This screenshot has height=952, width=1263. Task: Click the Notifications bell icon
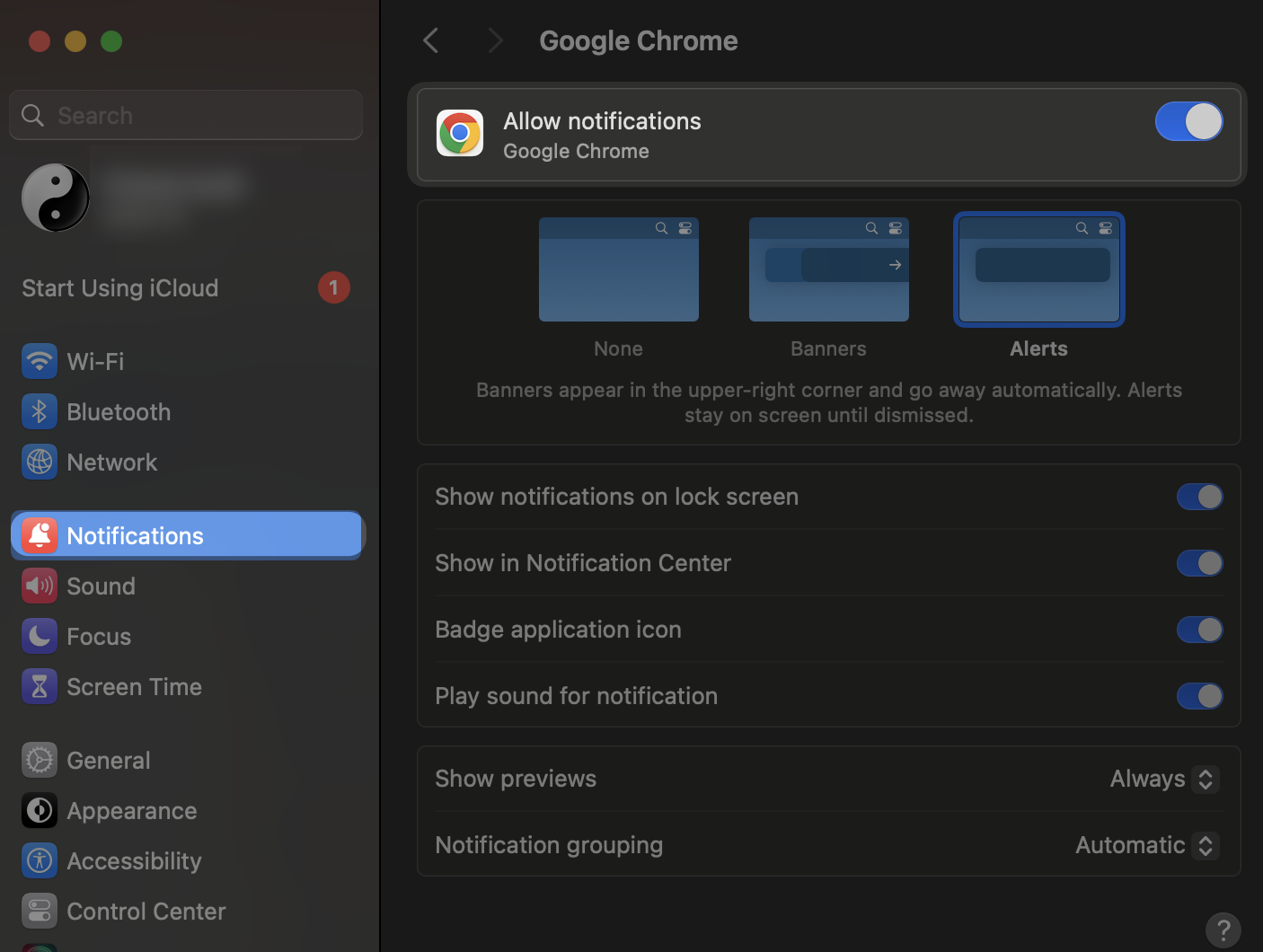point(40,536)
